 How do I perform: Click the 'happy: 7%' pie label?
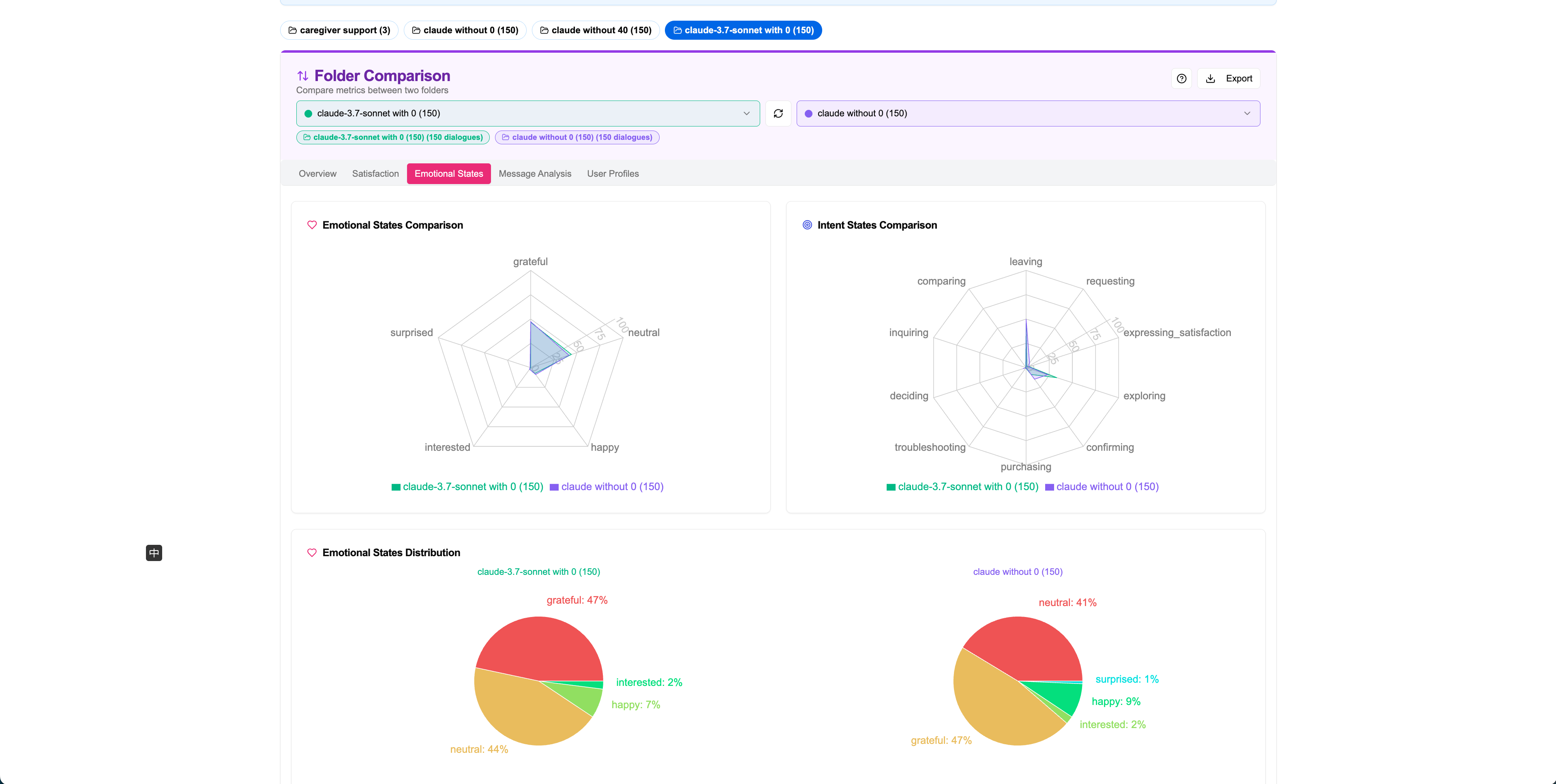[635, 705]
